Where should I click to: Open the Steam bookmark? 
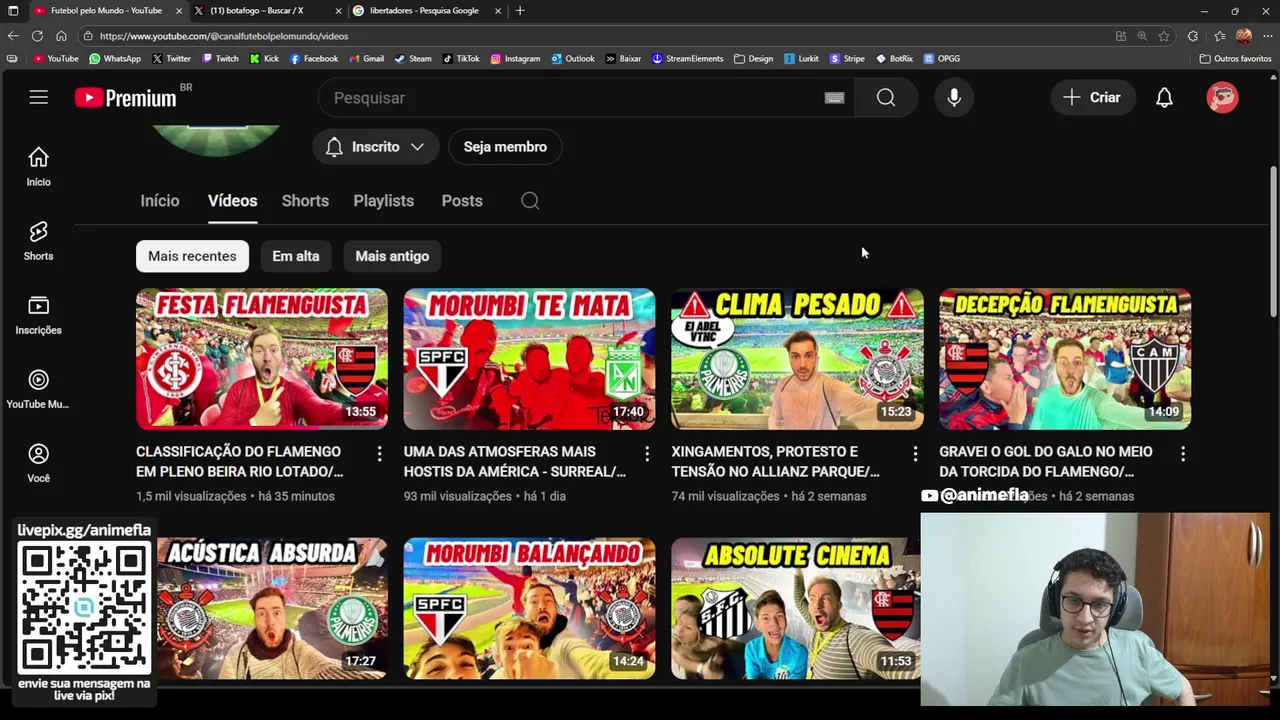click(413, 59)
